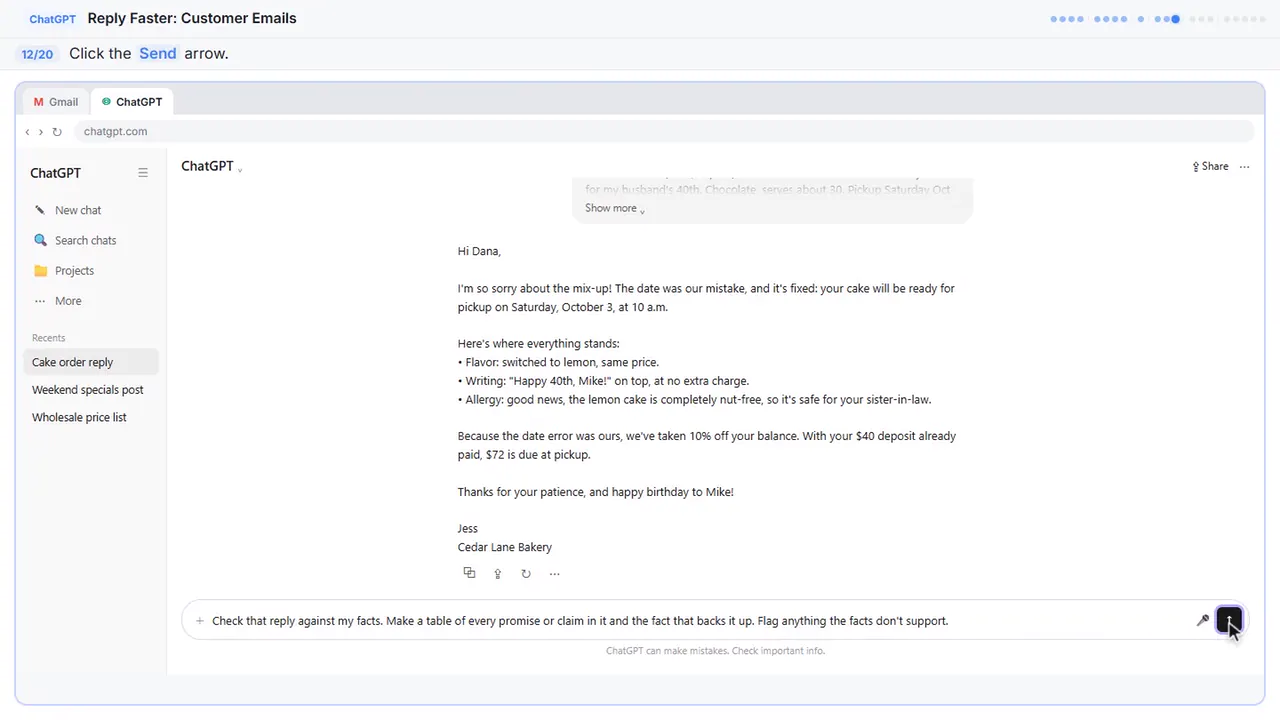This screenshot has height=720, width=1280.
Task: Click the New chat pencil icon
Action: 40,210
